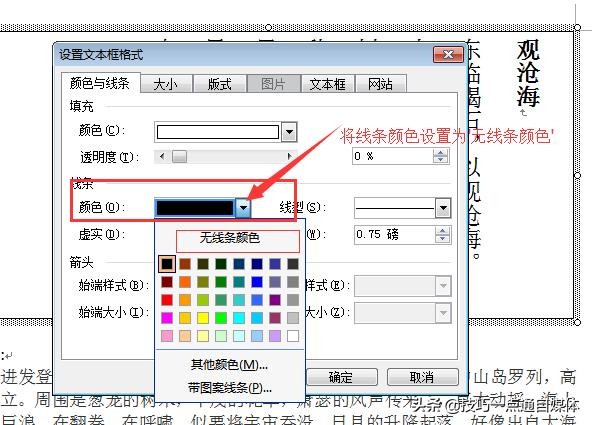The height and width of the screenshot is (425, 592).
Task: Collapse the line color dropdown arrow
Action: click(x=244, y=208)
